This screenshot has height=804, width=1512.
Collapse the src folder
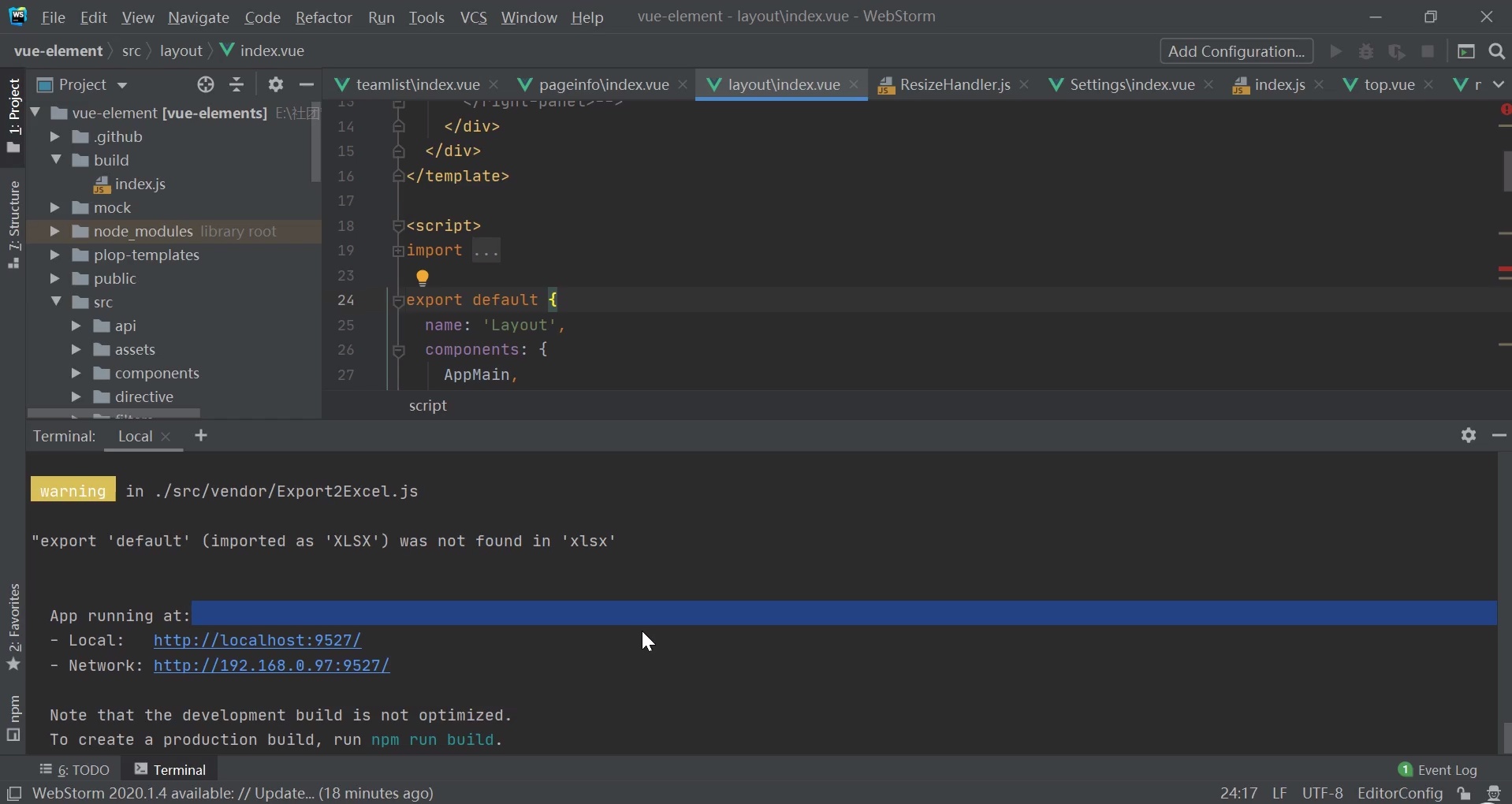(56, 302)
